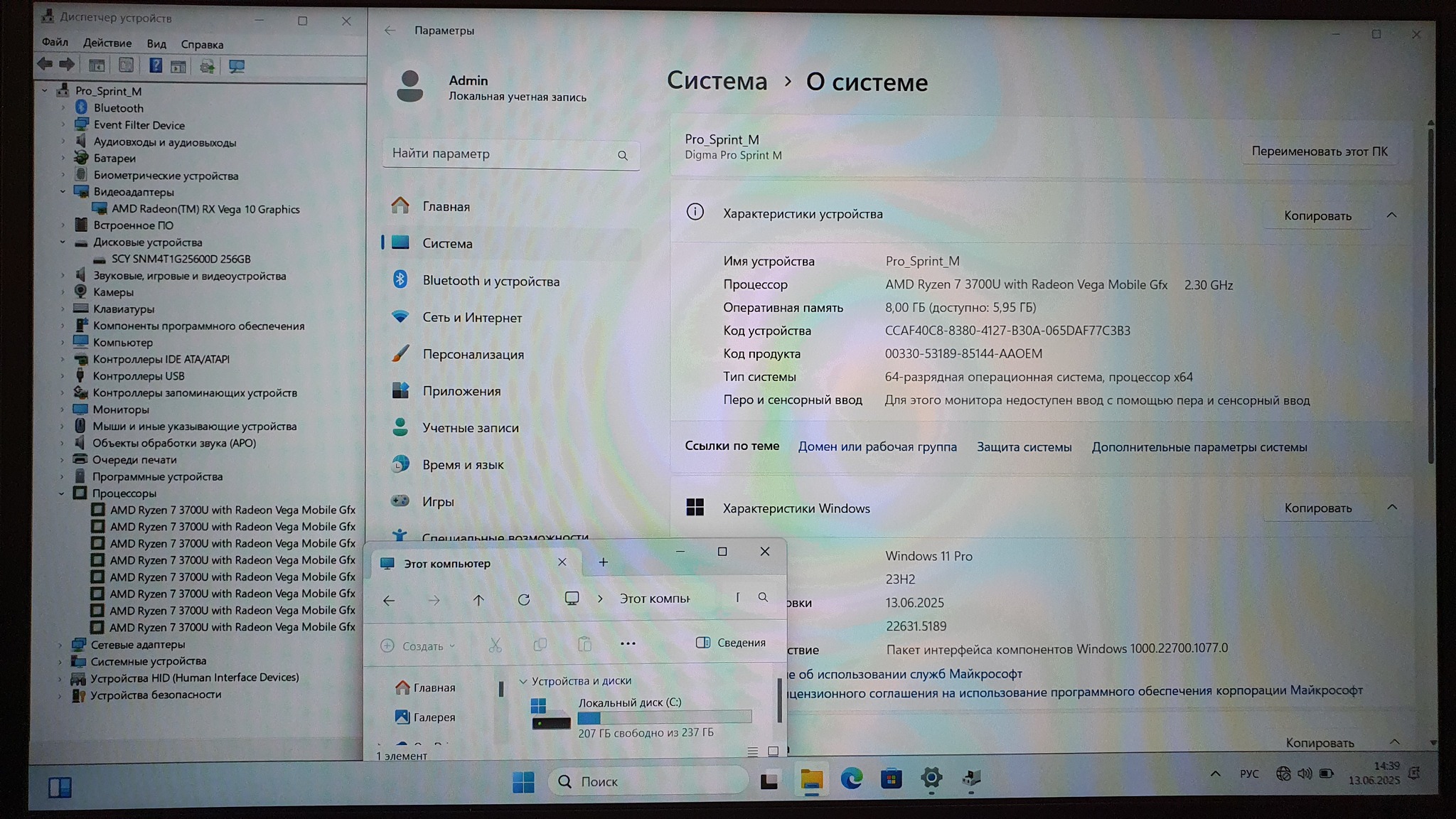Image resolution: width=1456 pixels, height=819 pixels.
Task: Open the Действие menu
Action: coord(107,43)
